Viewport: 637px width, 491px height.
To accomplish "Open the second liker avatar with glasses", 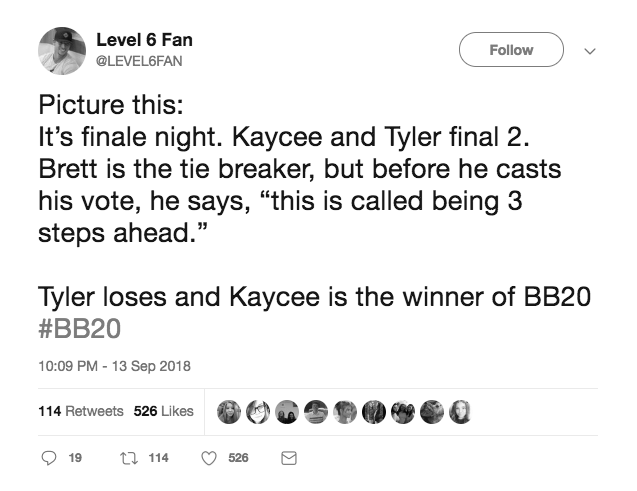I will point(258,412).
